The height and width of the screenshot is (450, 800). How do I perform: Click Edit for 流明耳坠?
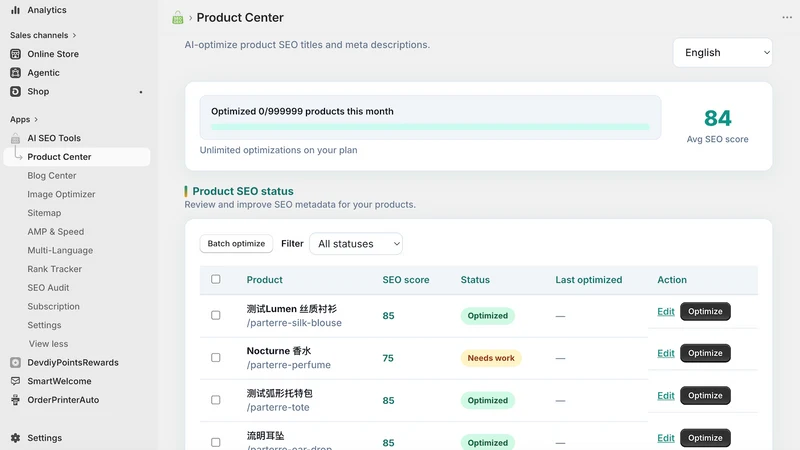(666, 438)
